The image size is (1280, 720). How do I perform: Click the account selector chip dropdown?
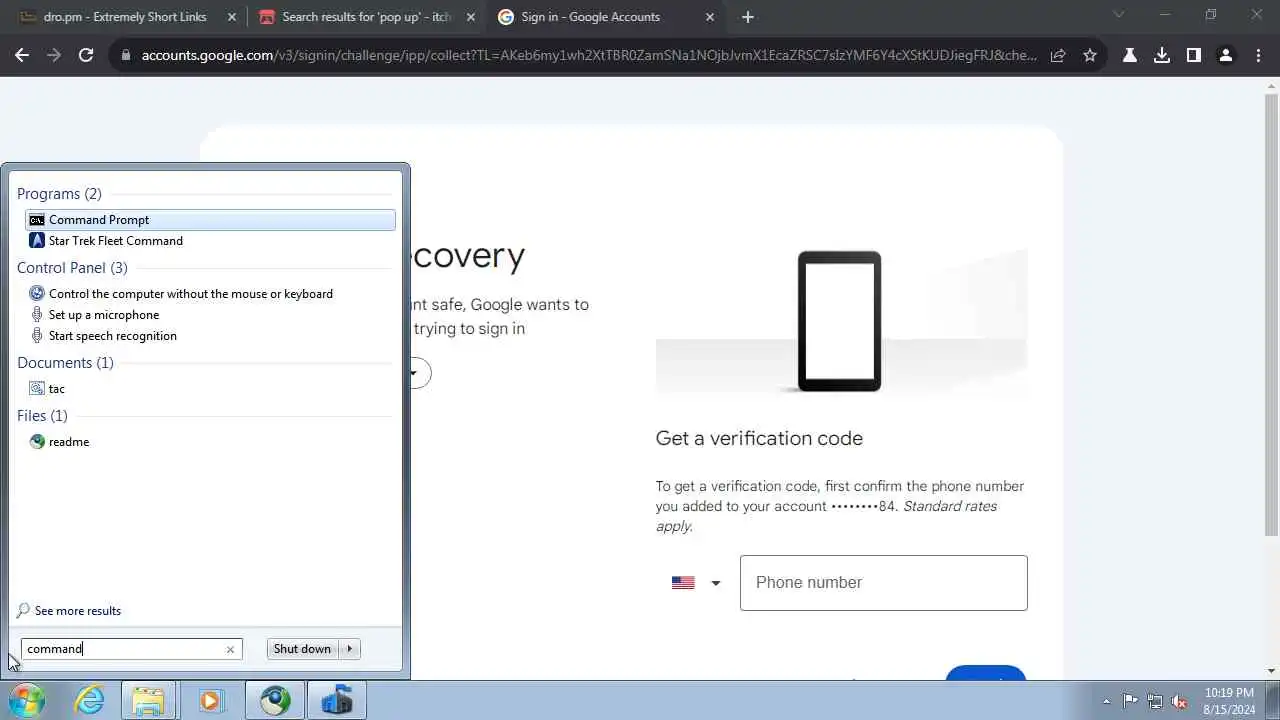click(x=420, y=373)
